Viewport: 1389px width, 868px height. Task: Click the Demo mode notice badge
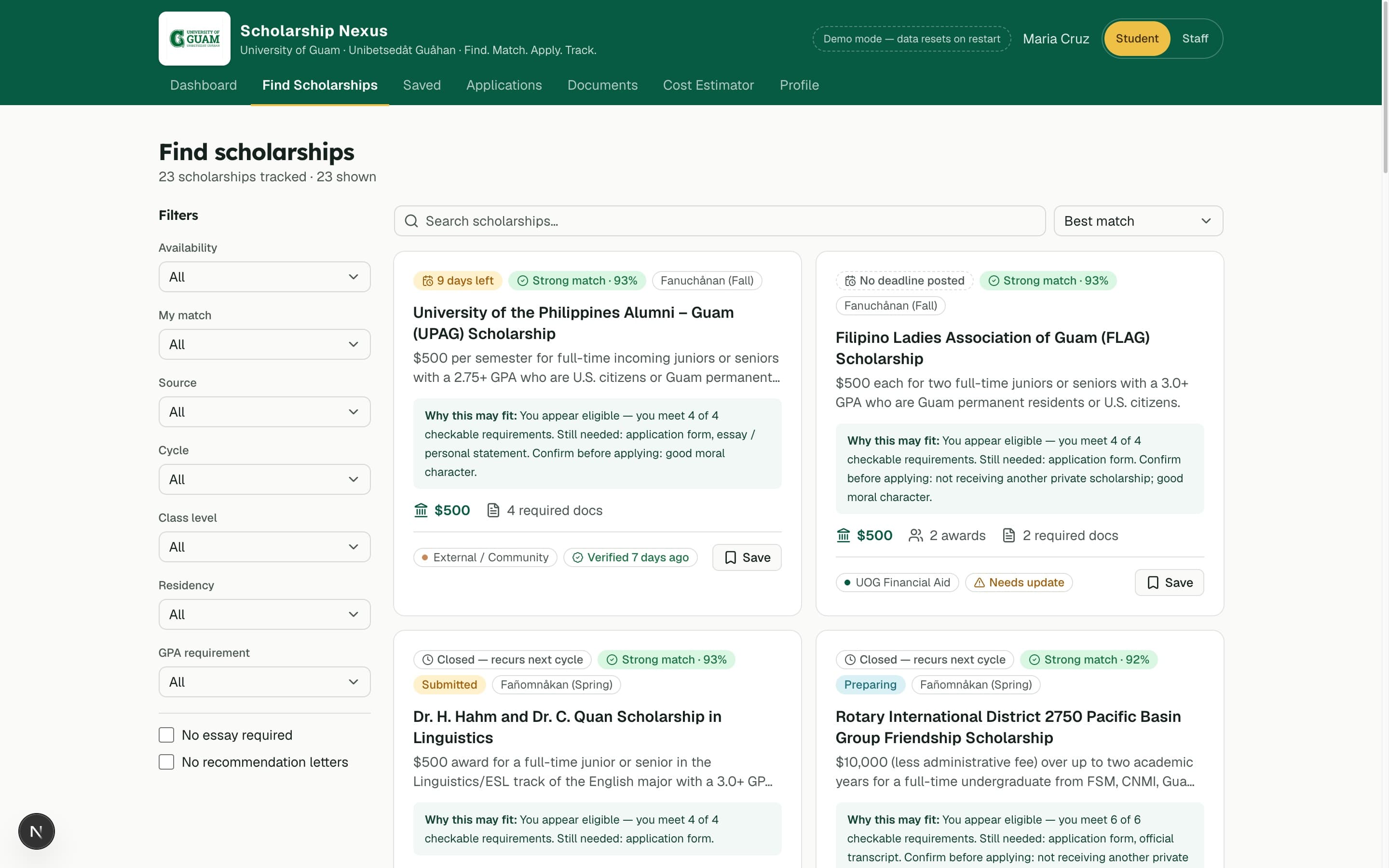(x=912, y=39)
